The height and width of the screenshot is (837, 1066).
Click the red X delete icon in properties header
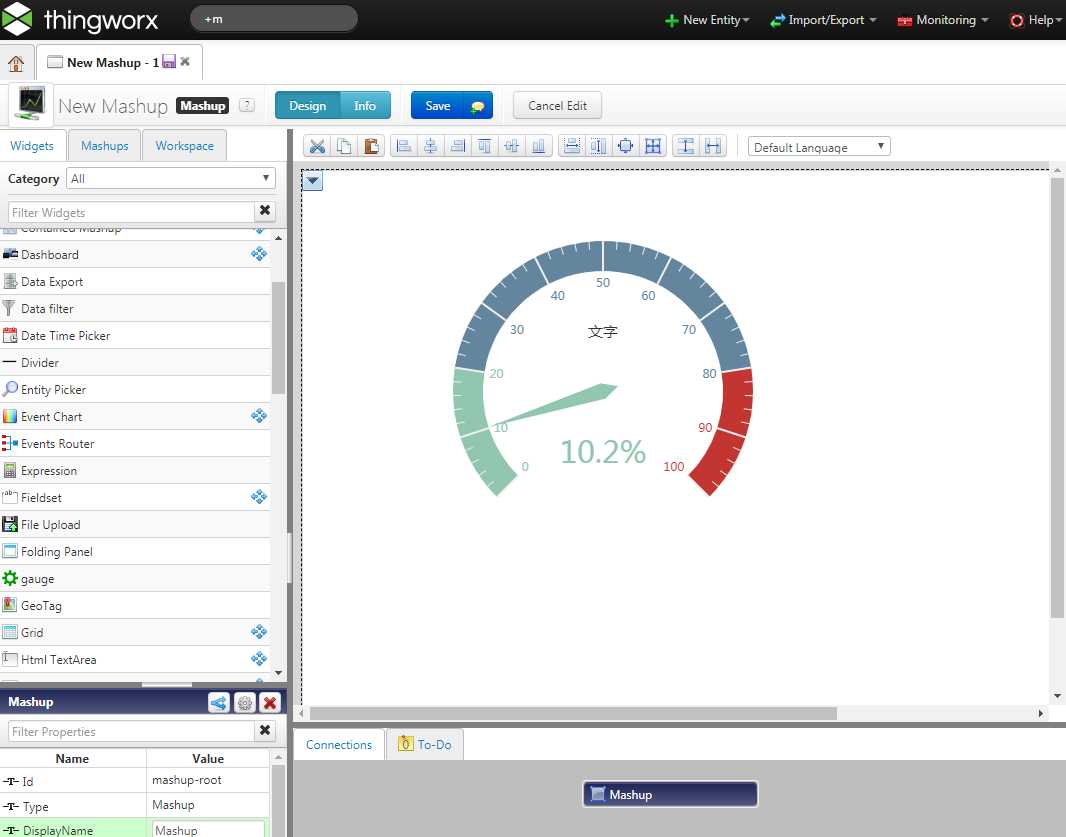(x=270, y=702)
